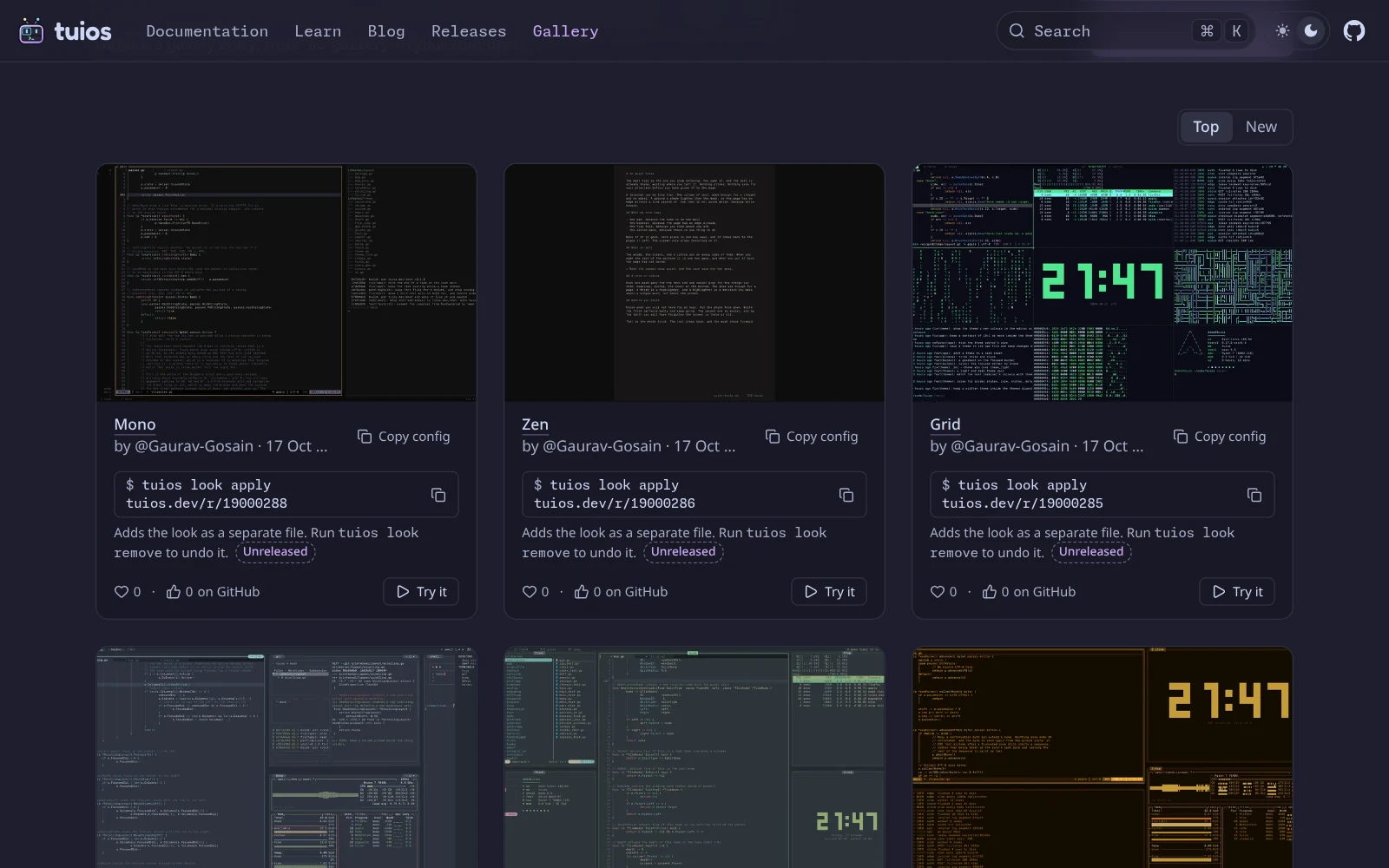Viewport: 1389px width, 868px height.
Task: Sort the gallery by New
Action: [1261, 127]
